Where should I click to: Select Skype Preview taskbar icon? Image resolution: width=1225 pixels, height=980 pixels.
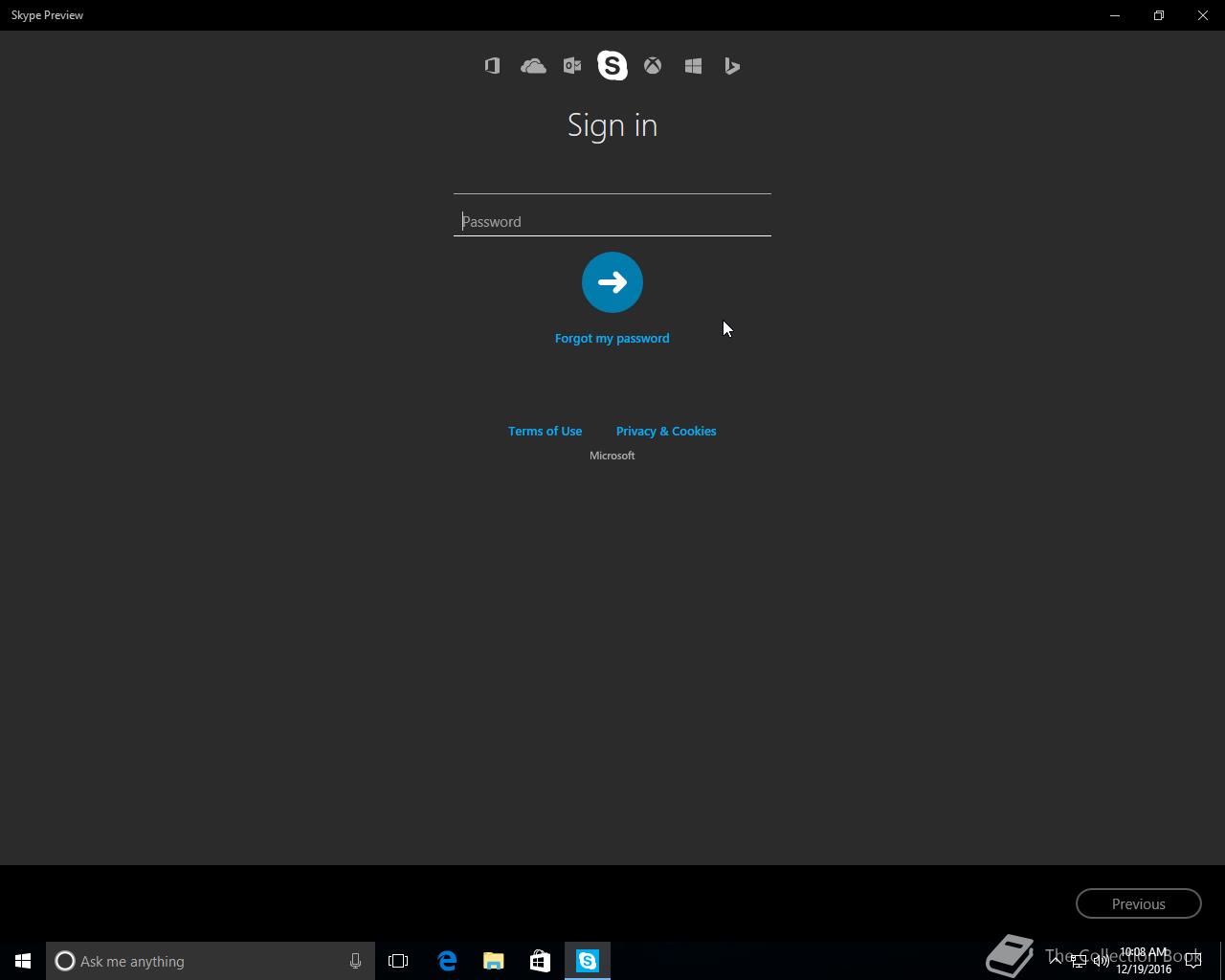[x=588, y=961]
